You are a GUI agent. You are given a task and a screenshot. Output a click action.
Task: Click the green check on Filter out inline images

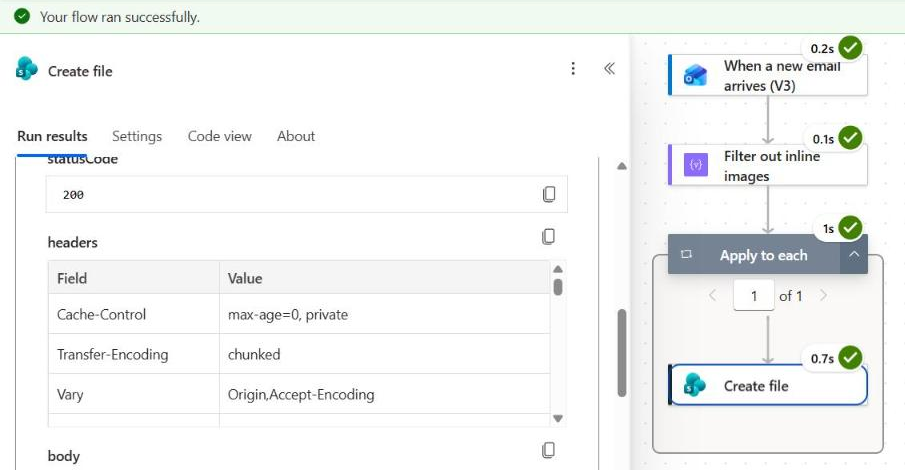850,138
